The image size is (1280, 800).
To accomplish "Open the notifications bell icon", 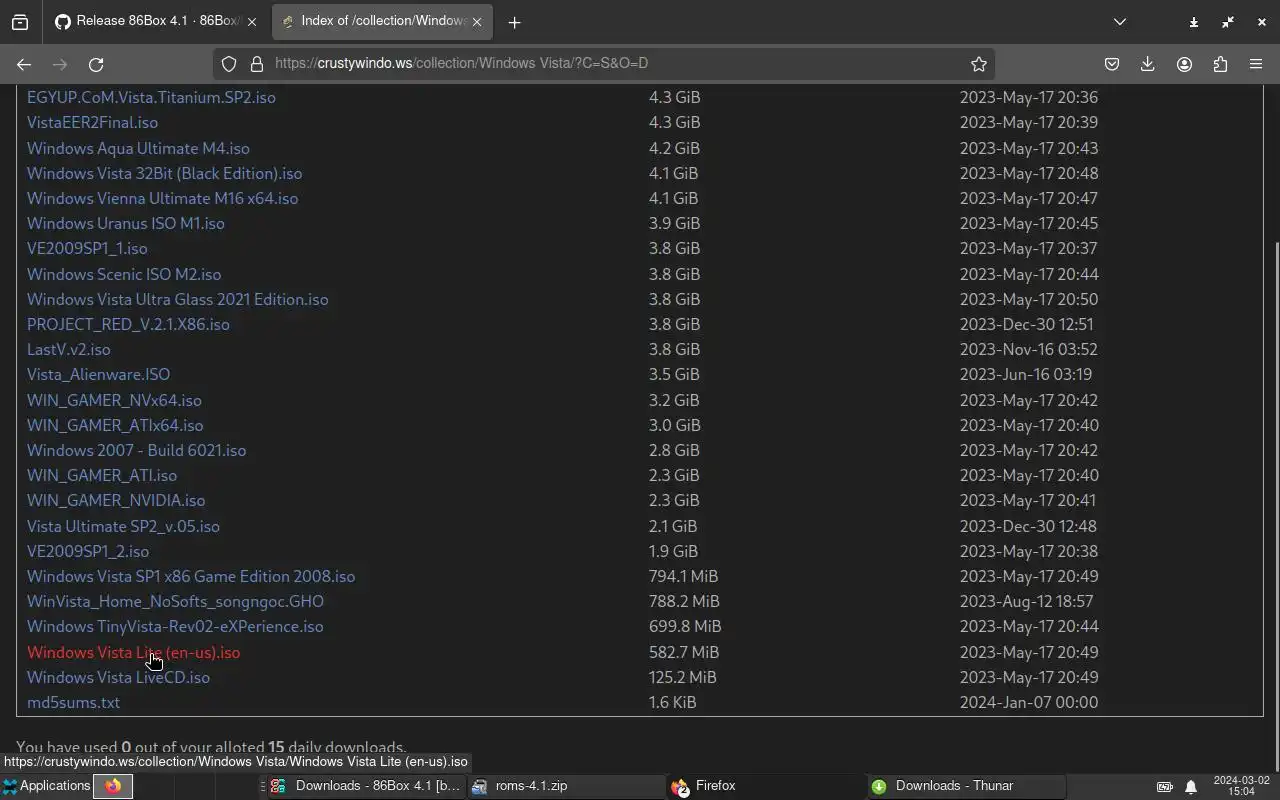I will pos(1191,787).
